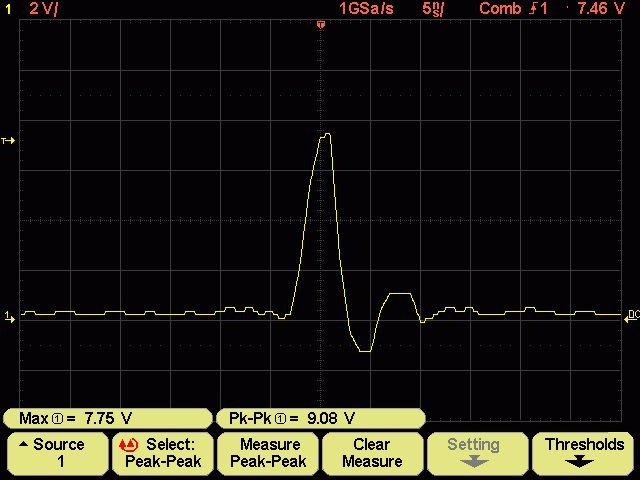Open the greyed-out Setting softkey
Screen dimensions: 640x480
coord(478,453)
